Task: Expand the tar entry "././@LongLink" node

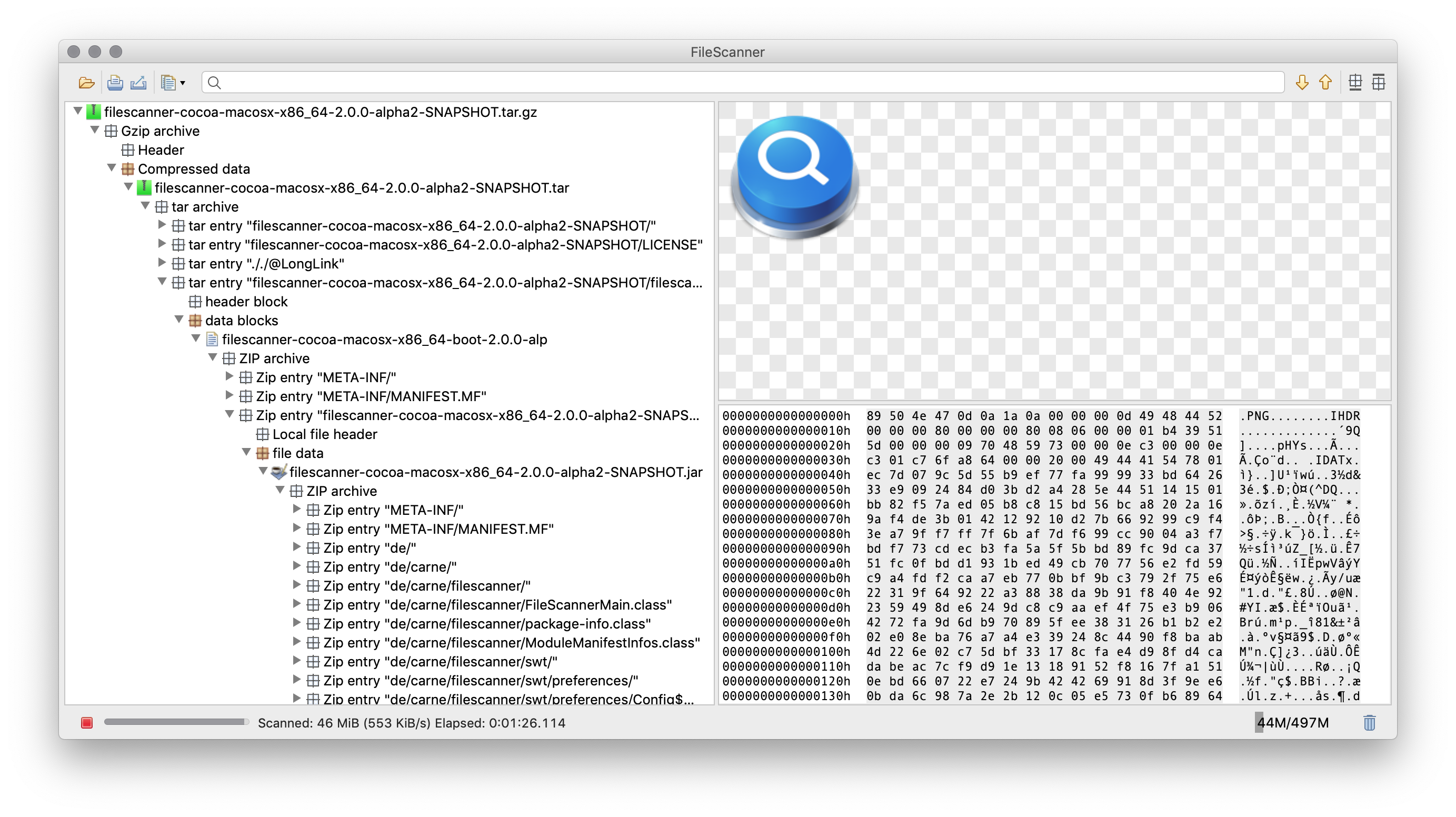Action: (x=162, y=263)
